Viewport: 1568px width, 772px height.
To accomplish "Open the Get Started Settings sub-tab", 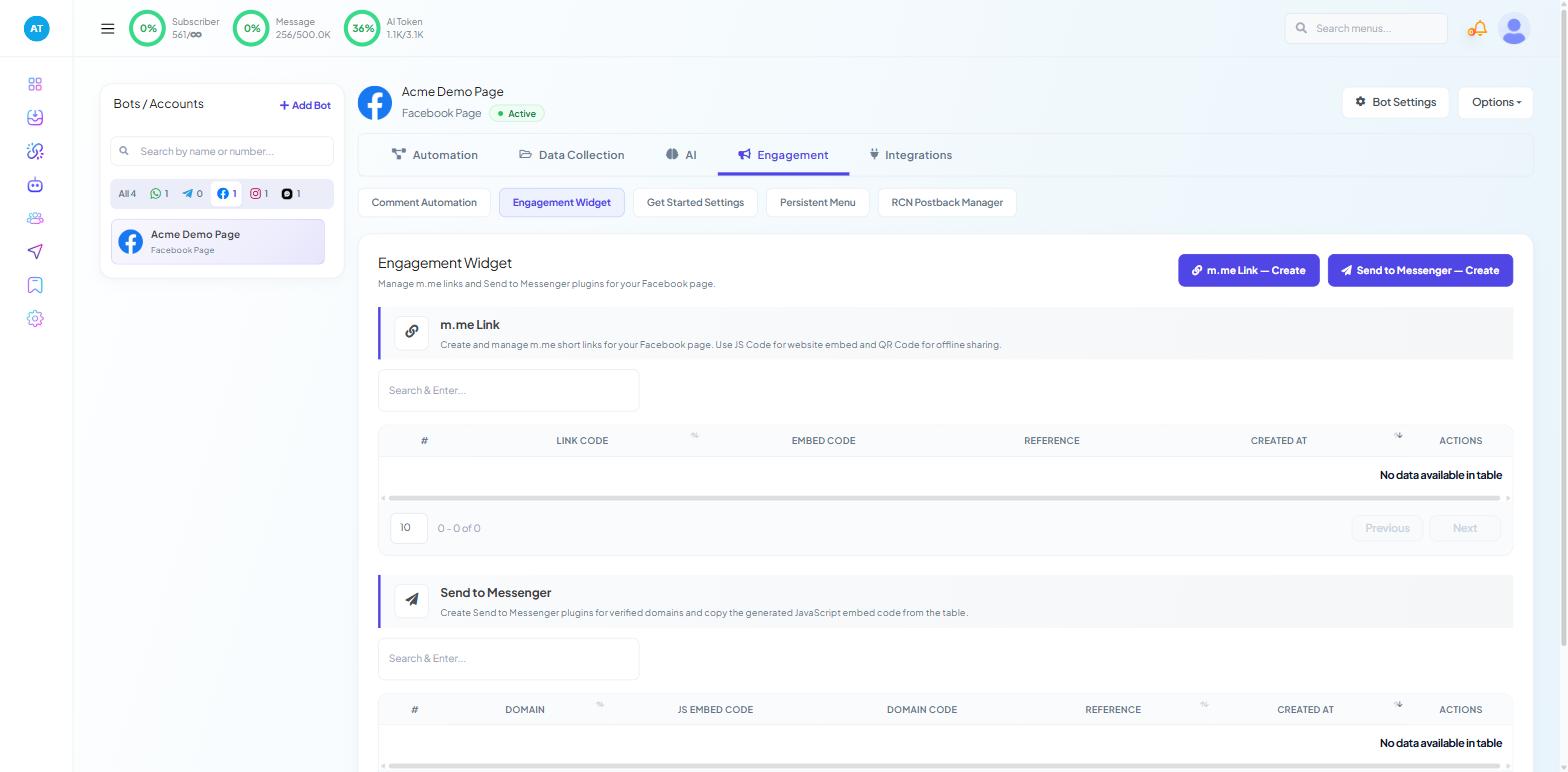I will pos(695,203).
